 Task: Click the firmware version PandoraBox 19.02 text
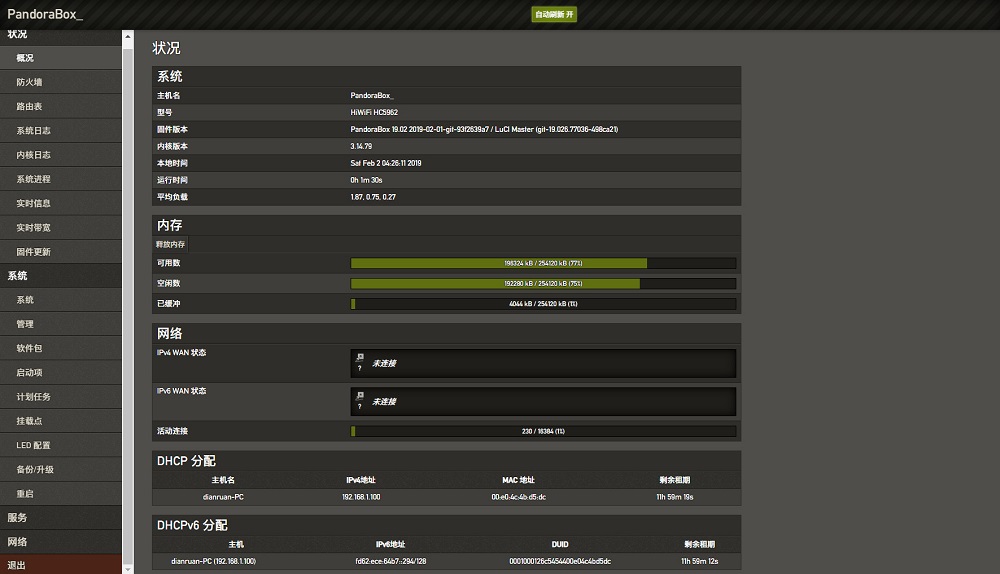pyautogui.click(x=484, y=129)
